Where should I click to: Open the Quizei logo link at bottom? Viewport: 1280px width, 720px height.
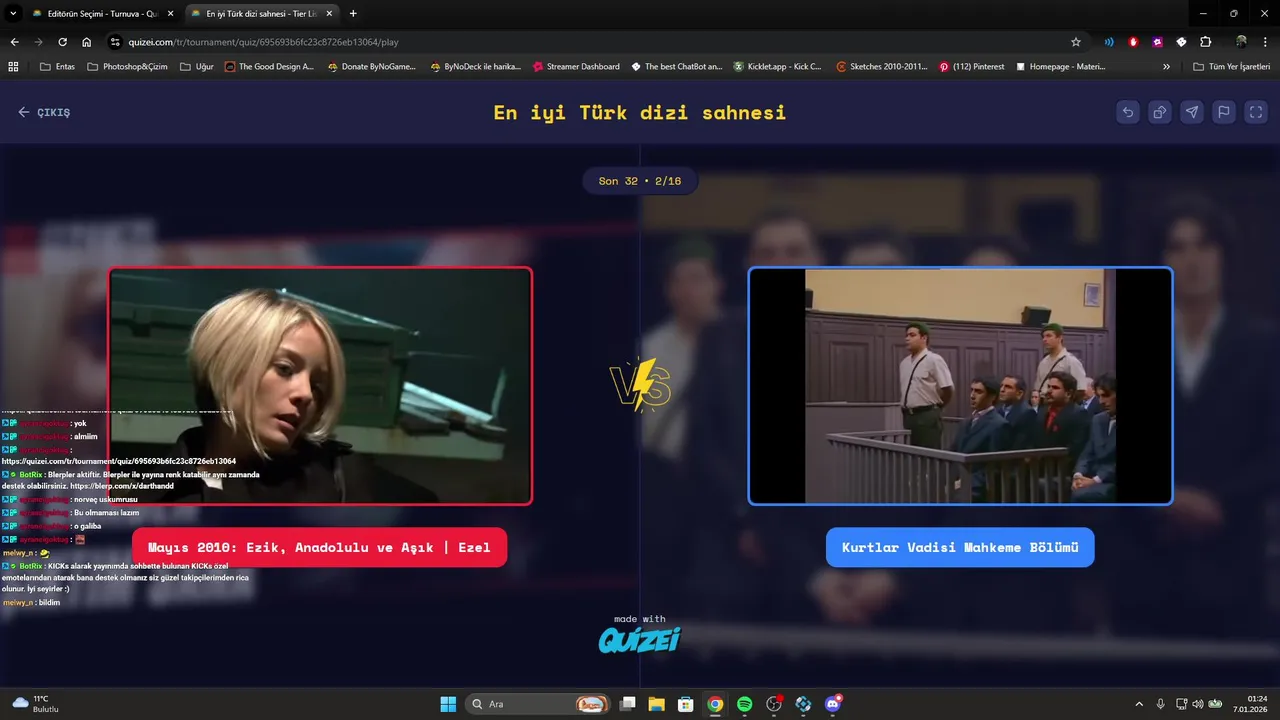tap(640, 638)
